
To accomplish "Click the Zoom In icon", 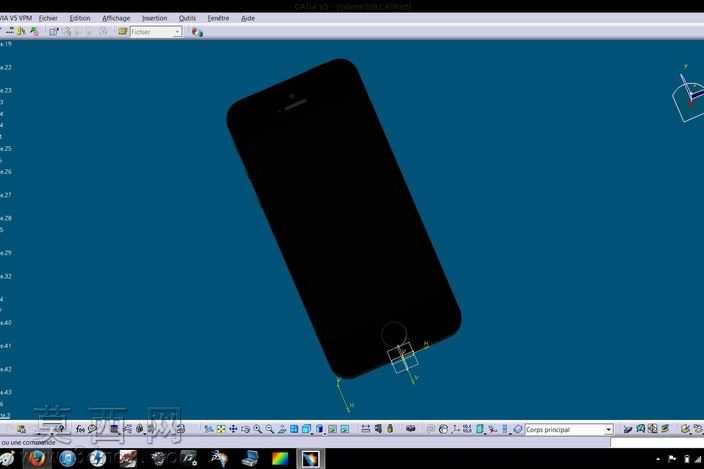I will click(258, 429).
